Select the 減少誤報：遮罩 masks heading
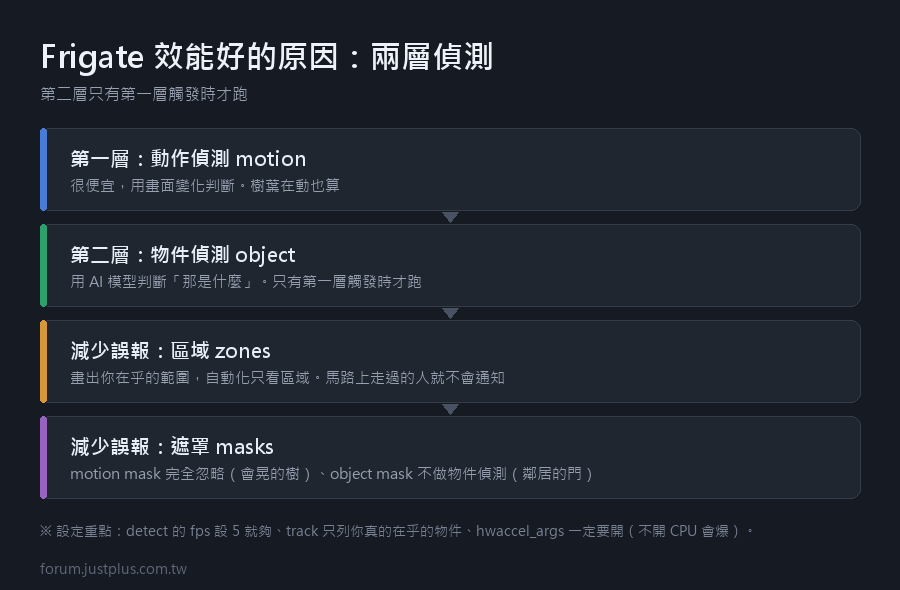Viewport: 900px width, 590px height. click(172, 447)
